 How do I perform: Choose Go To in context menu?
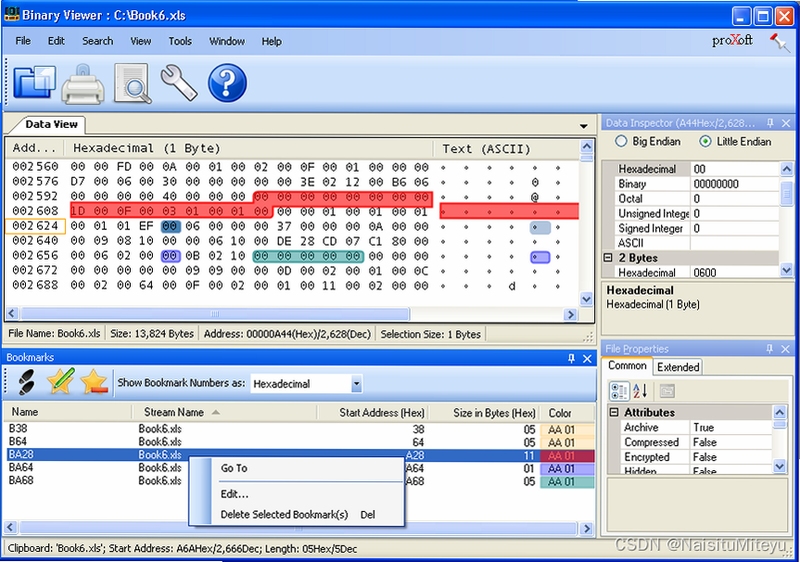[297, 468]
